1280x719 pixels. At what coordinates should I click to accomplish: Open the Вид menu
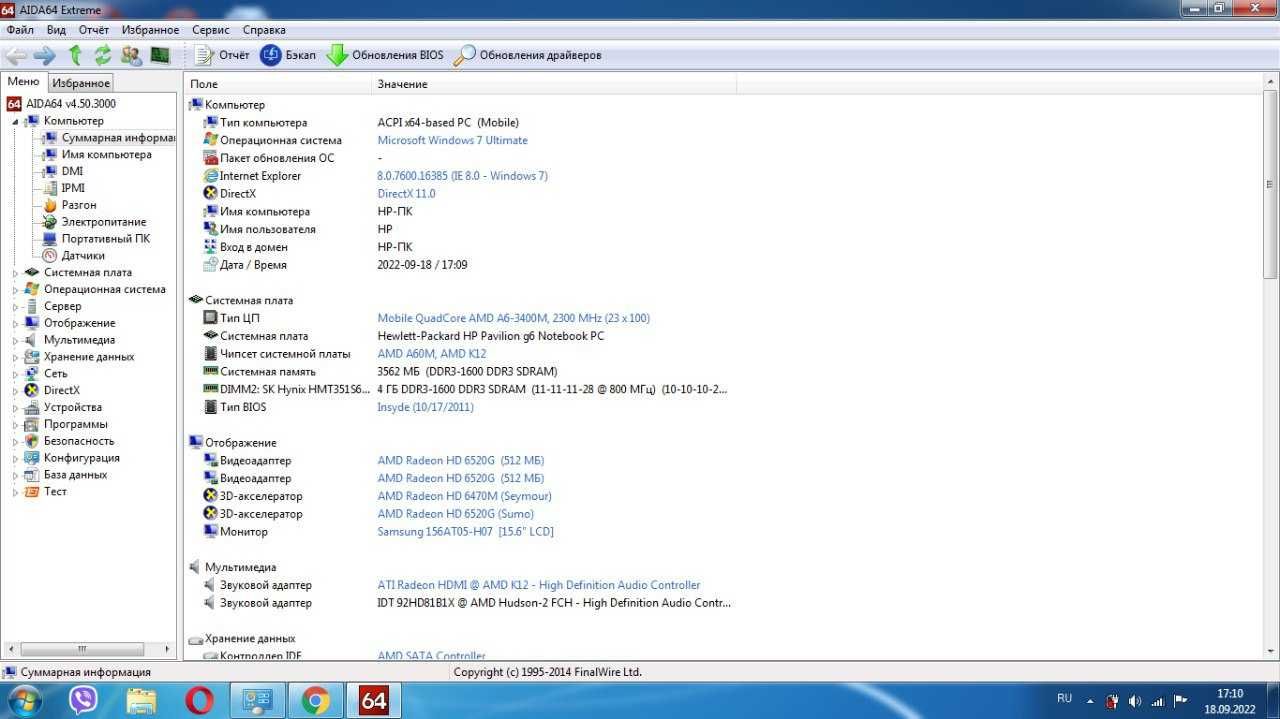[56, 30]
